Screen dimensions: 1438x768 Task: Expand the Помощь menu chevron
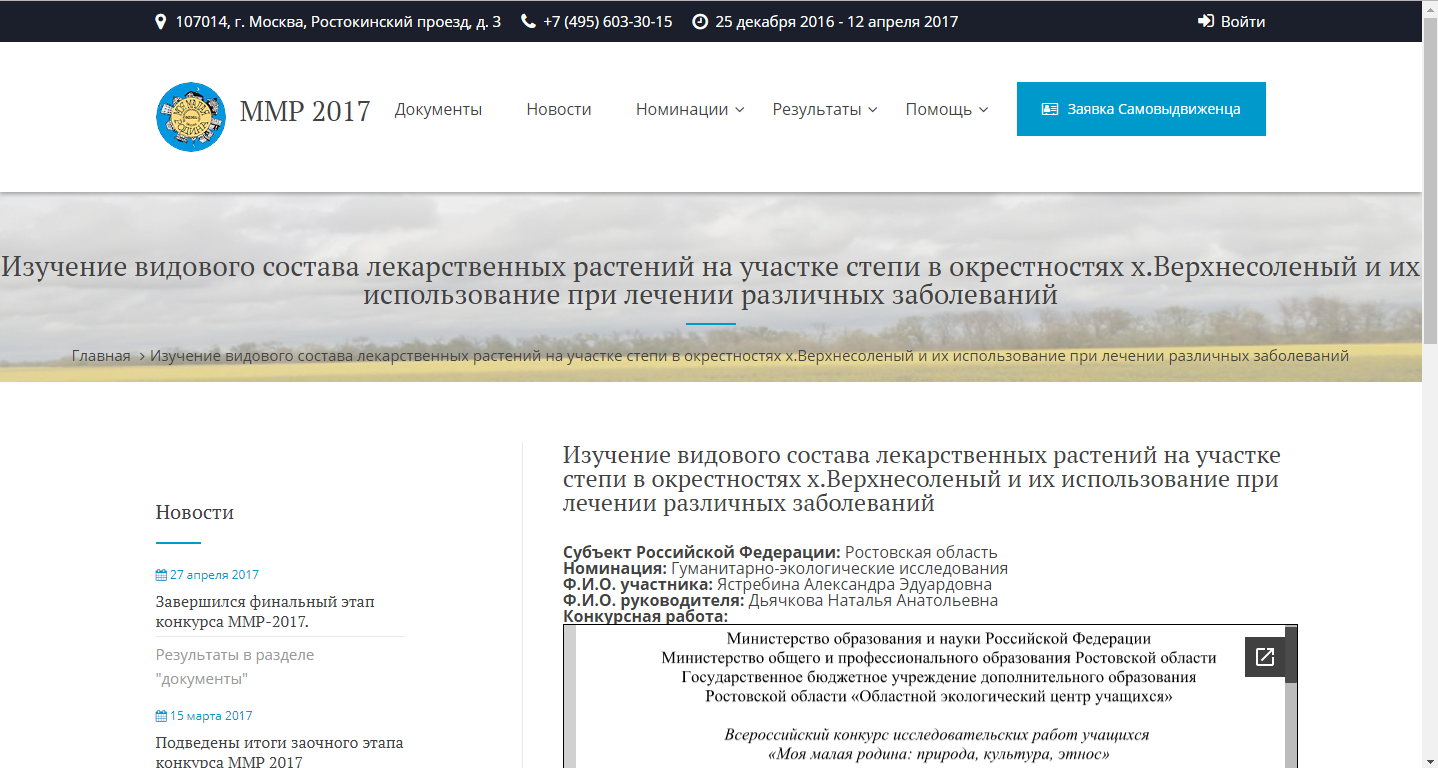coord(983,111)
